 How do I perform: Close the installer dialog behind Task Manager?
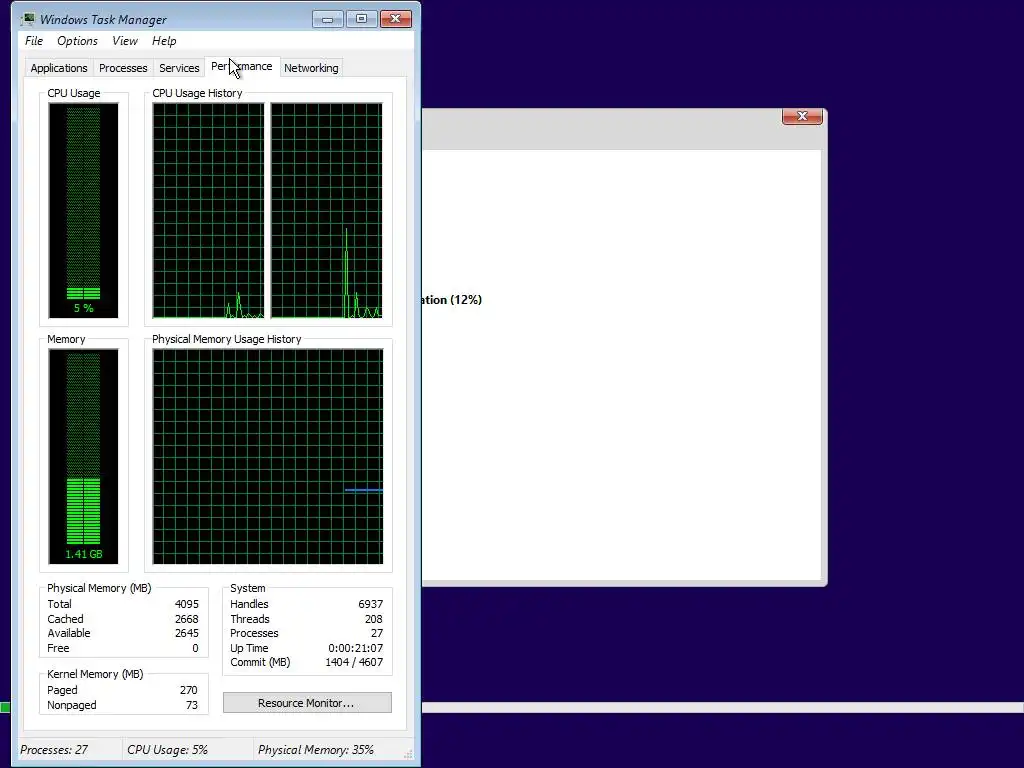tap(802, 116)
